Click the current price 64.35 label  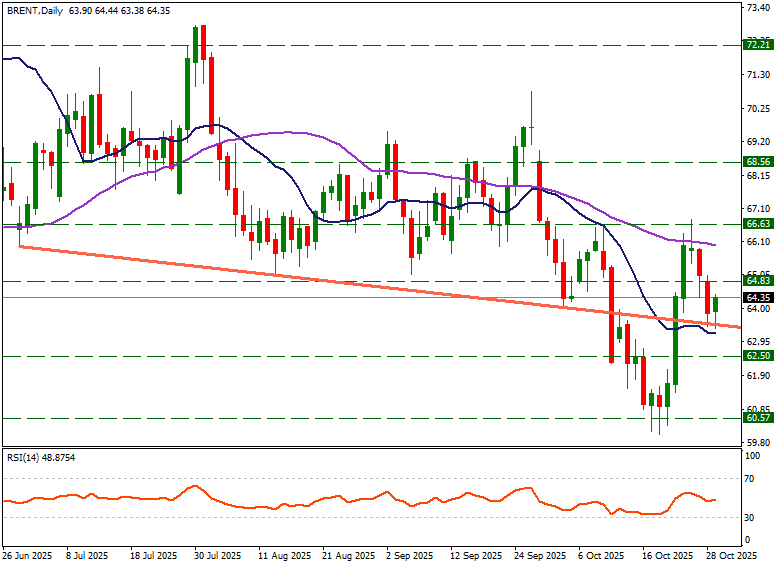pos(758,298)
